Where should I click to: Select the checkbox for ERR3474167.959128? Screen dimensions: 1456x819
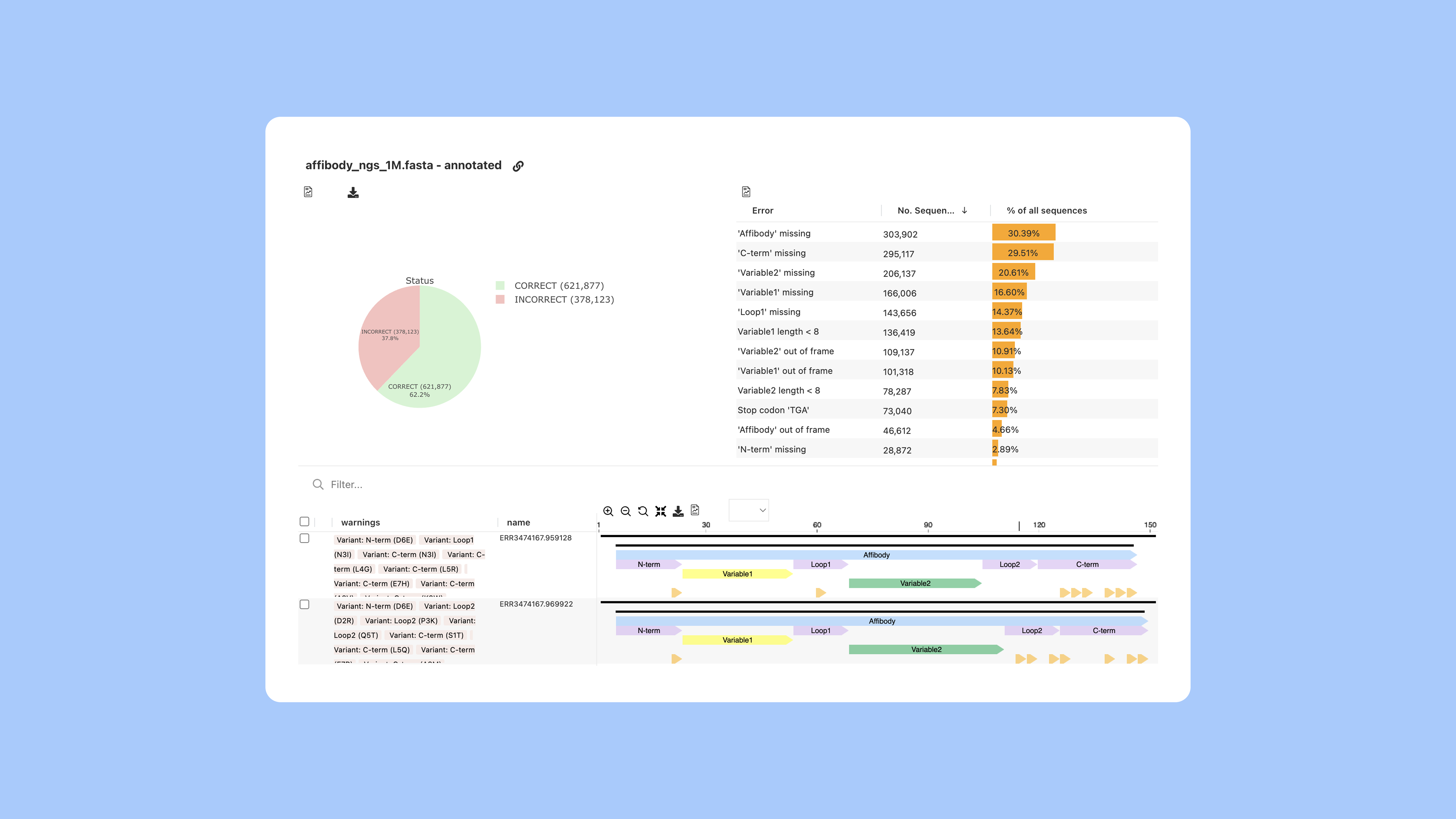[305, 538]
